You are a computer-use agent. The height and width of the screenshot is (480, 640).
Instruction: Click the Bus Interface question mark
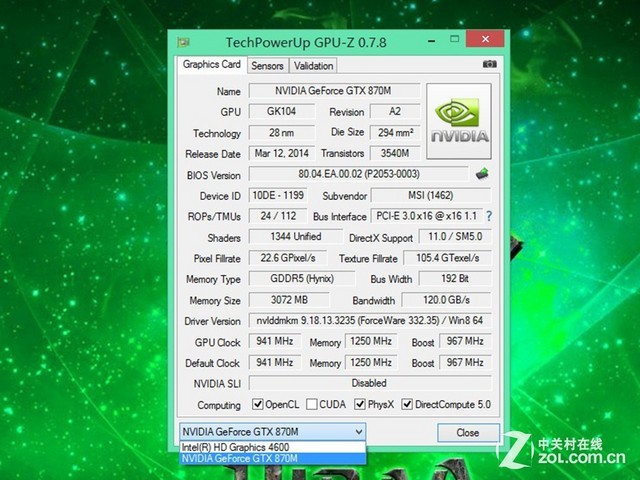point(489,216)
